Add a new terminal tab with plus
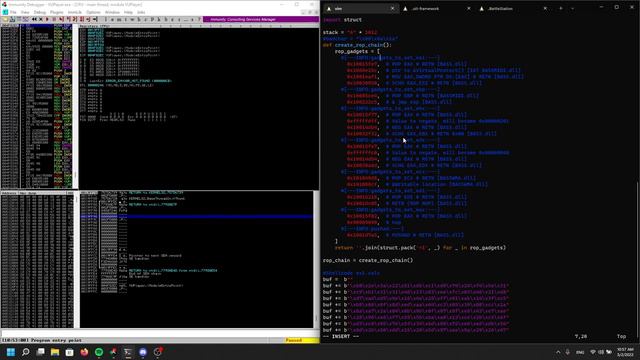Image resolution: width=640 pixels, height=360 pixels. click(561, 8)
